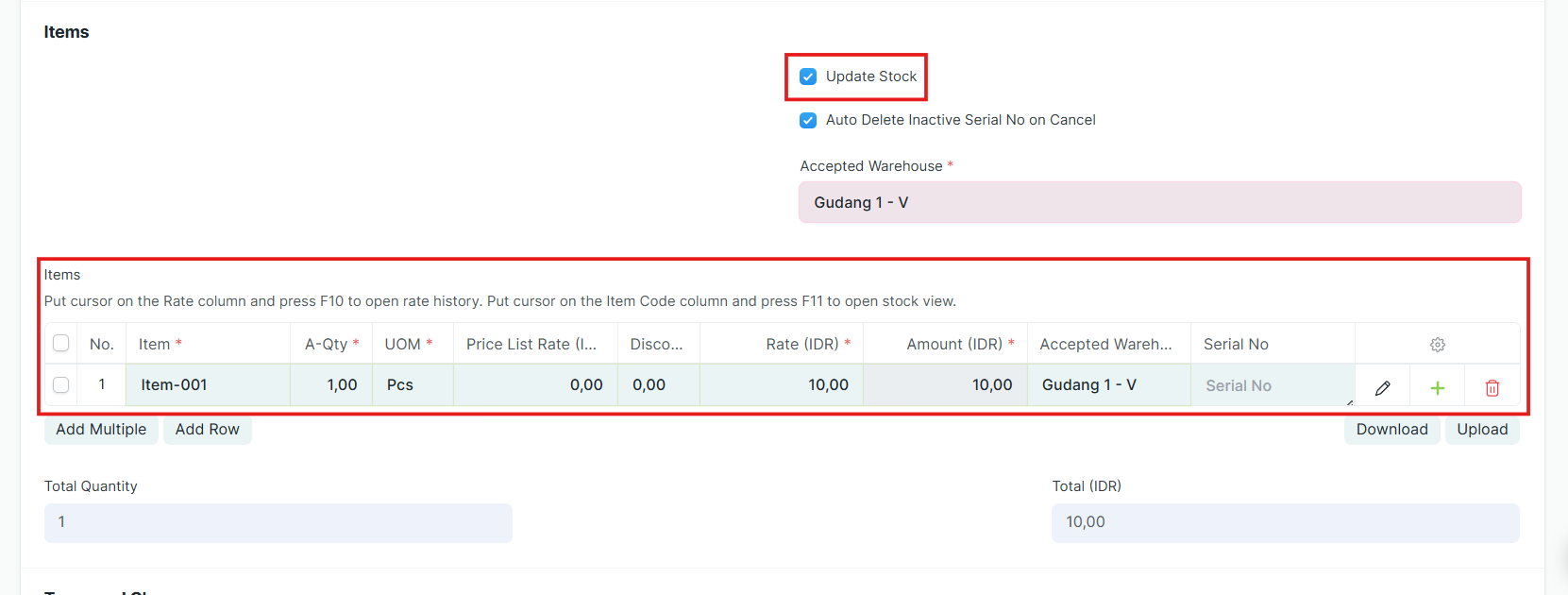The image size is (1568, 595).
Task: Open the UOM cell showing Pcs
Action: [x=413, y=385]
